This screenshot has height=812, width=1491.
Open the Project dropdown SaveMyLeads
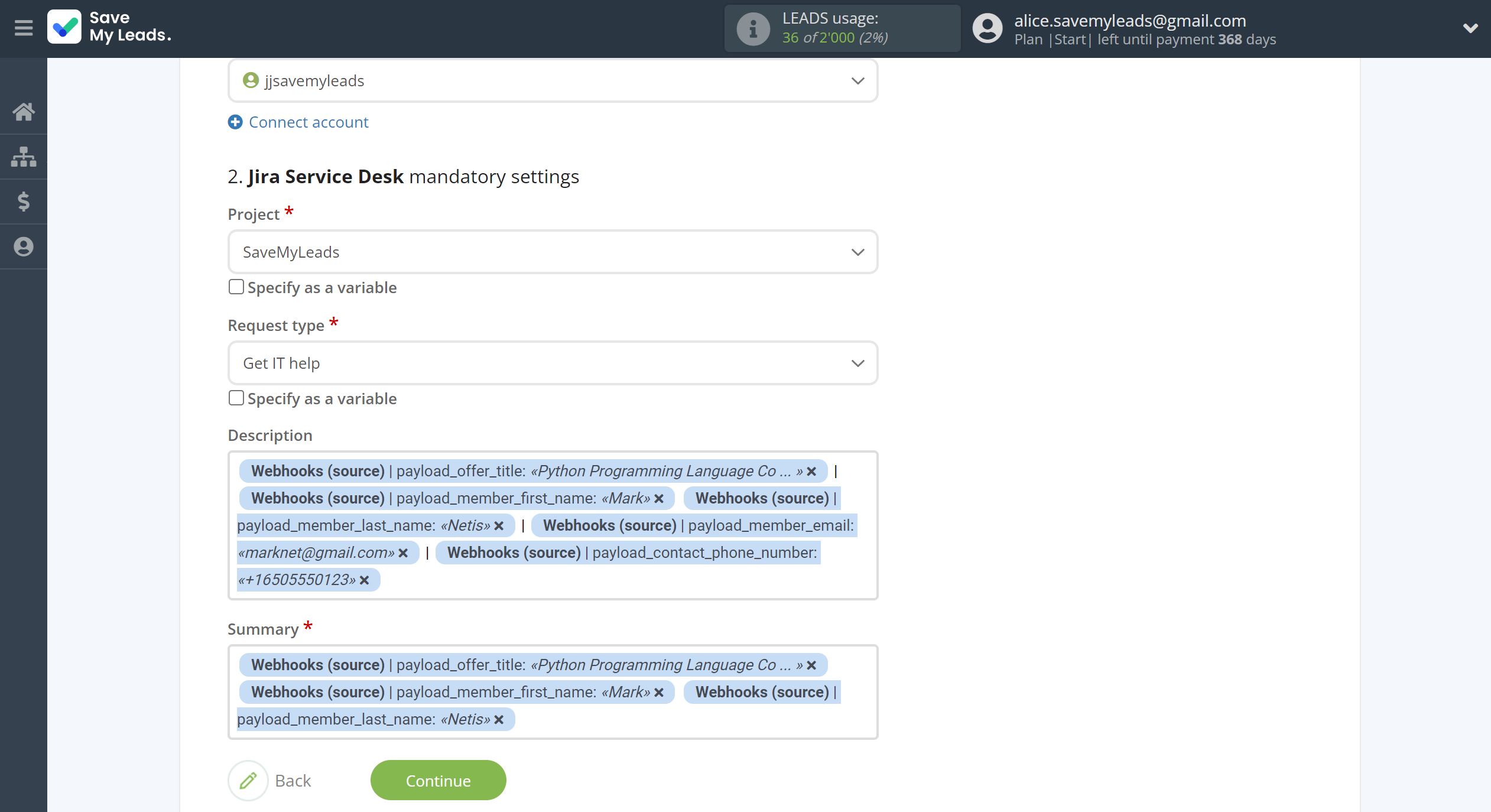(x=553, y=252)
